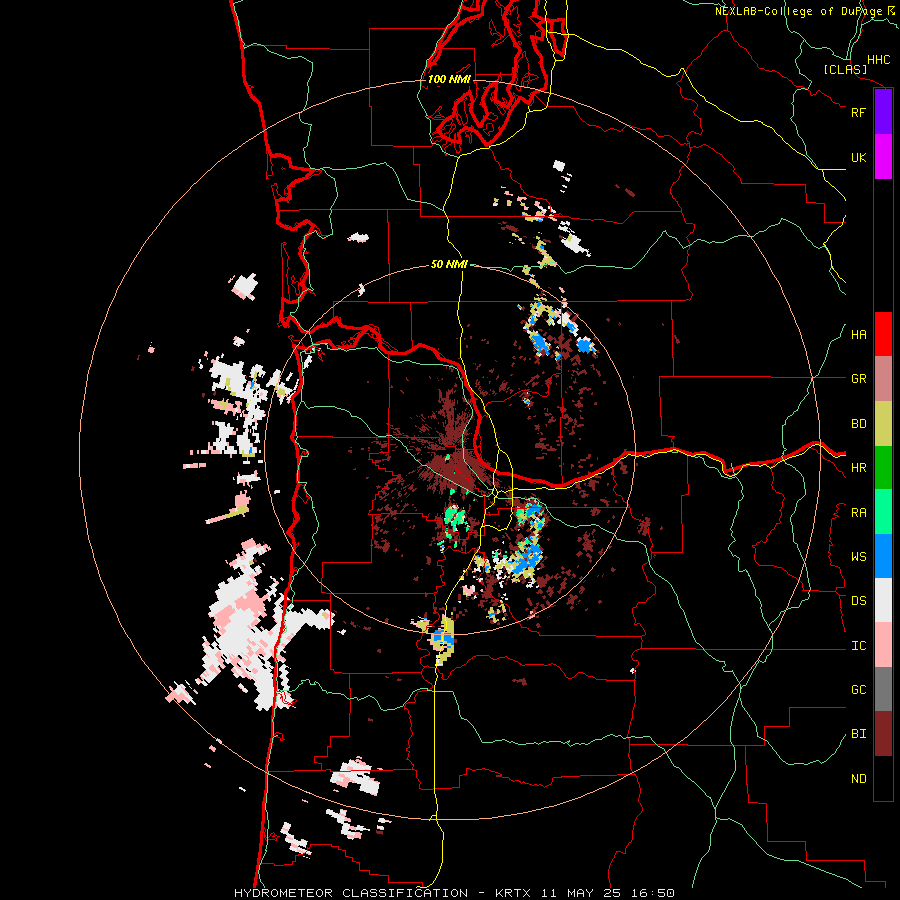Click the DS legend label
The image size is (900, 900).
[x=858, y=601]
